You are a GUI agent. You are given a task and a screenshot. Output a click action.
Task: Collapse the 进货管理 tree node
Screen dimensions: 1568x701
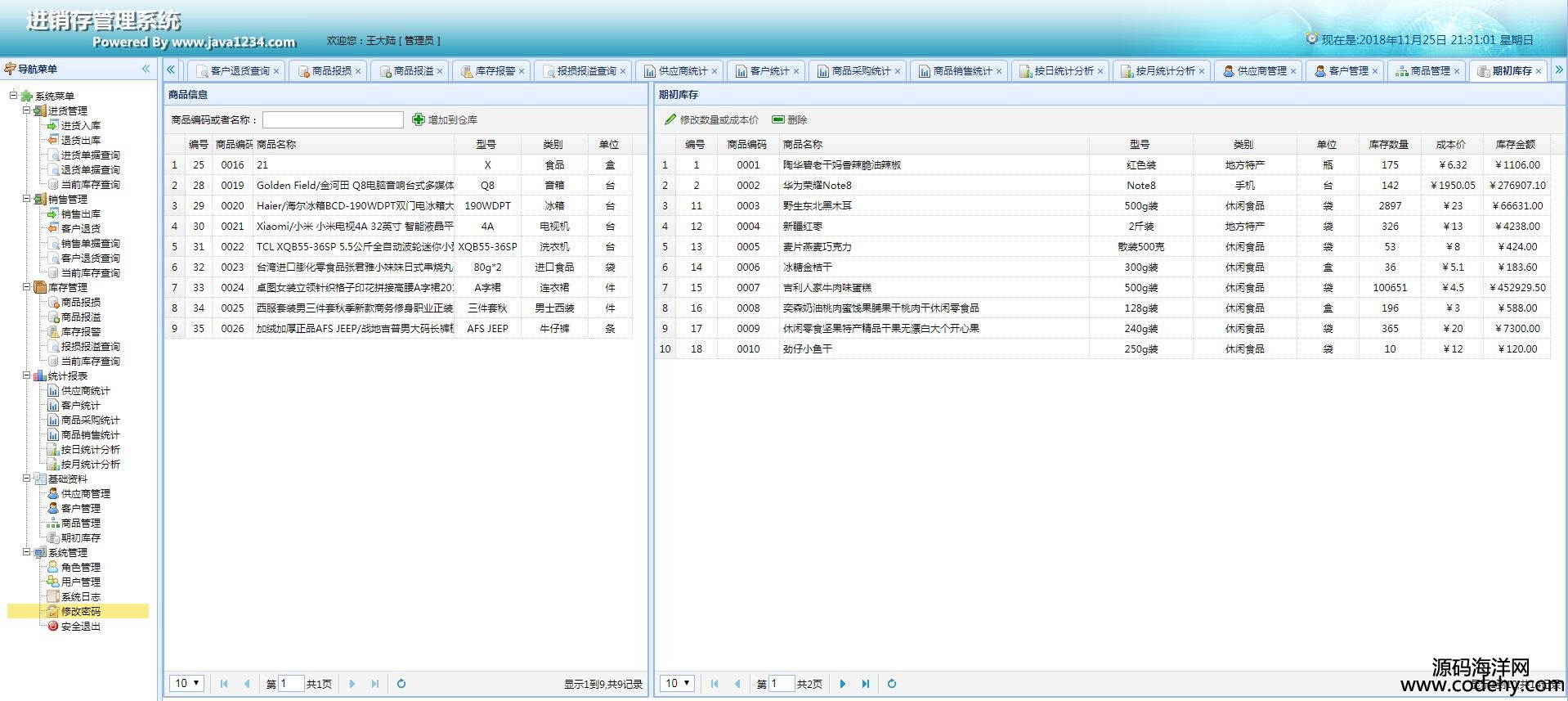27,110
